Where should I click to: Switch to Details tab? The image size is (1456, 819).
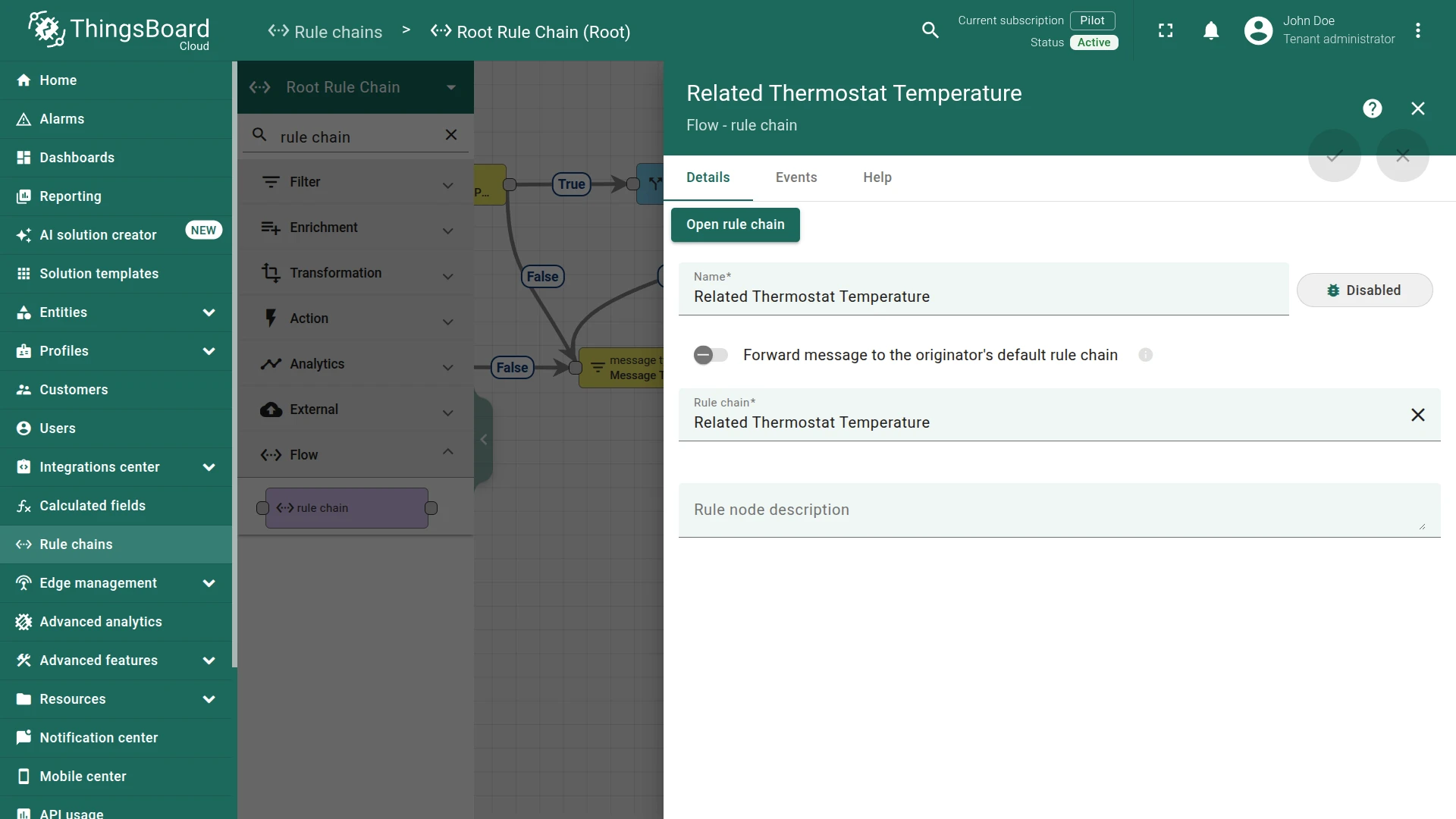pos(708,177)
